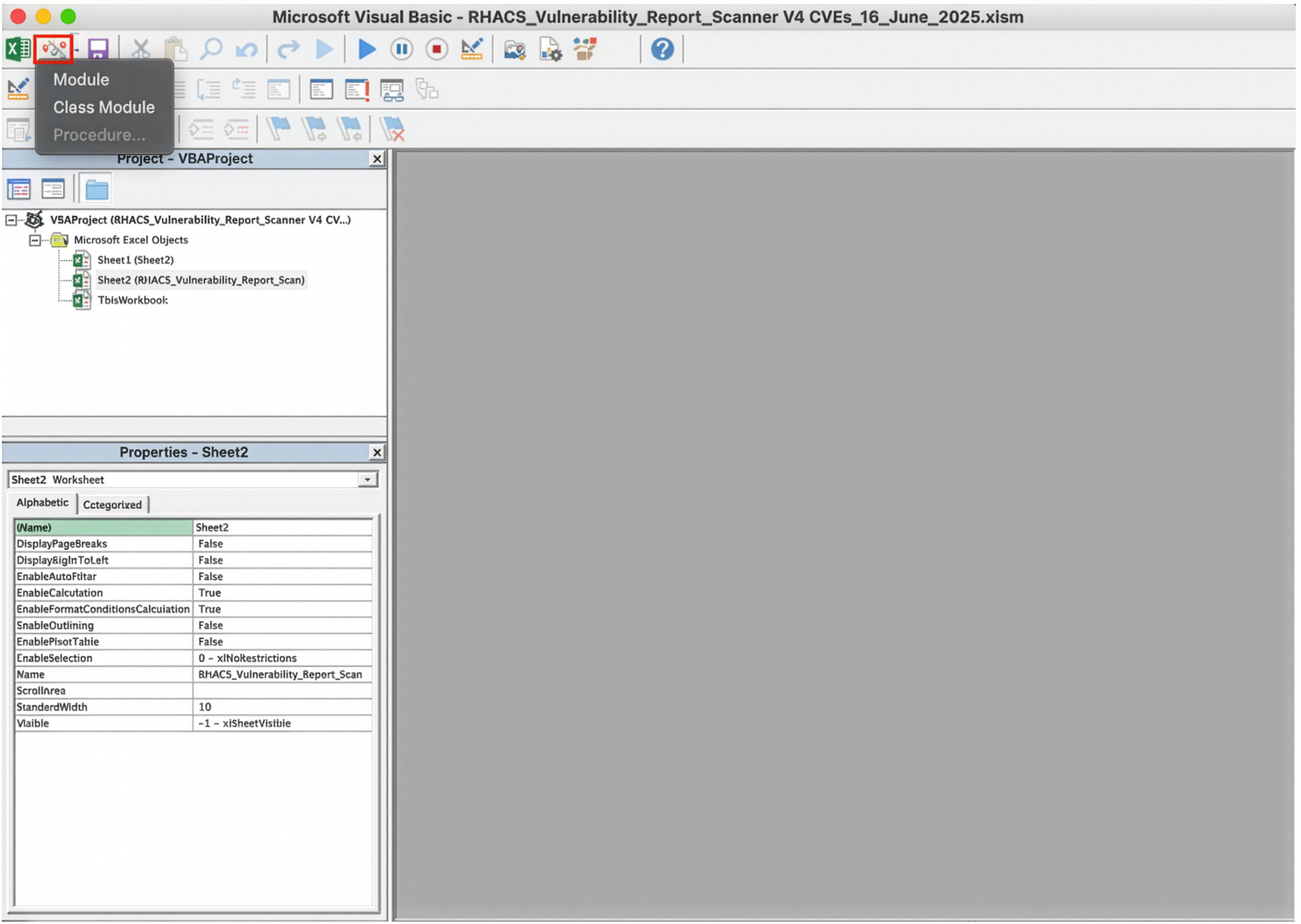The width and height of the screenshot is (1301, 924).
Task: Click the Indent icon
Action: [x=201, y=130]
